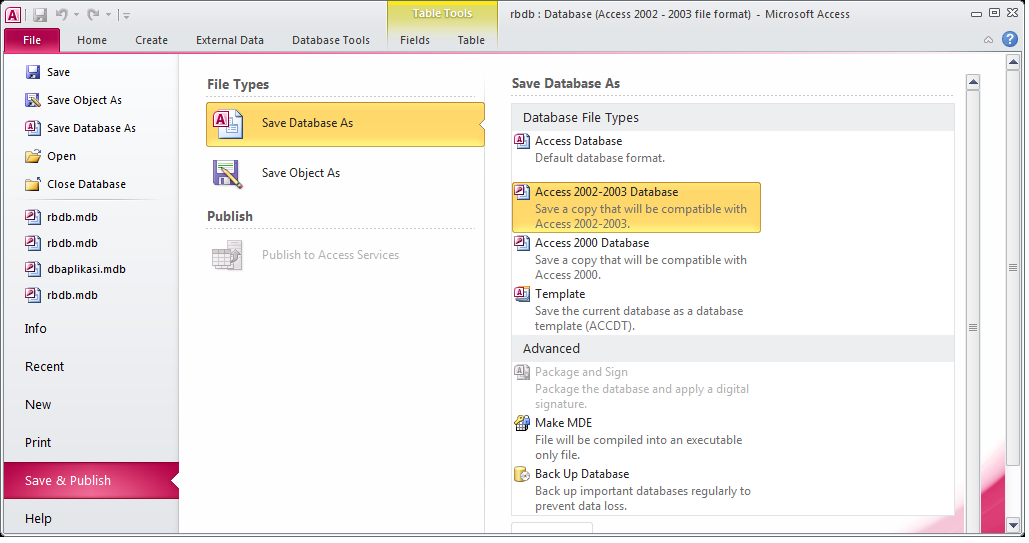
Task: Click the outer window scroll-up arrow
Action: [x=1013, y=62]
